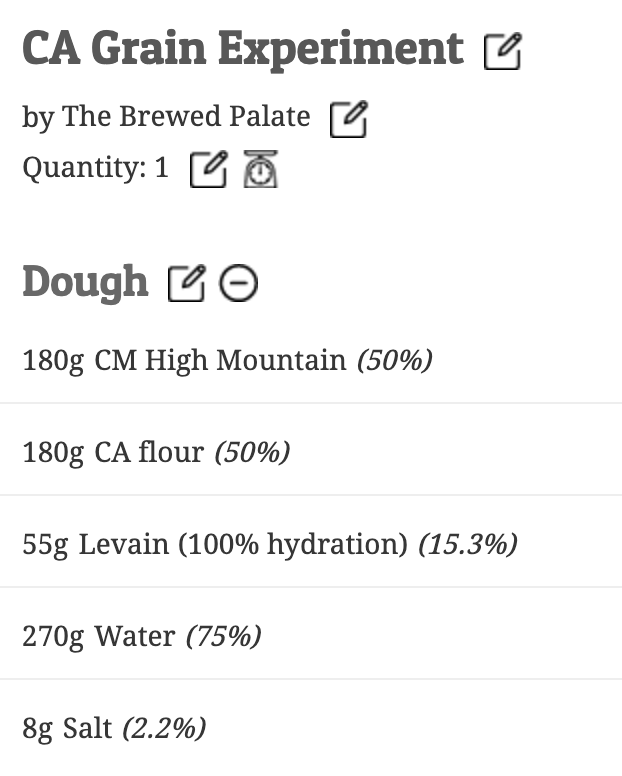Click the CA Grain Experiment heading text

click(243, 49)
